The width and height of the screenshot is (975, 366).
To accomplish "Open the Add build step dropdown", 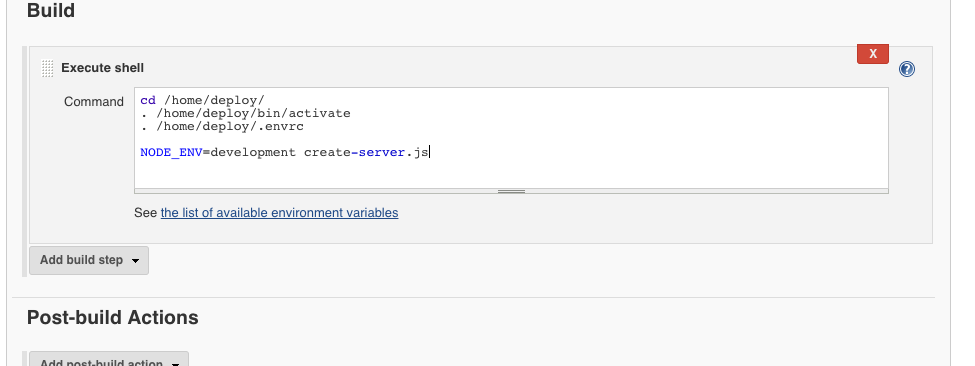I will click(89, 260).
